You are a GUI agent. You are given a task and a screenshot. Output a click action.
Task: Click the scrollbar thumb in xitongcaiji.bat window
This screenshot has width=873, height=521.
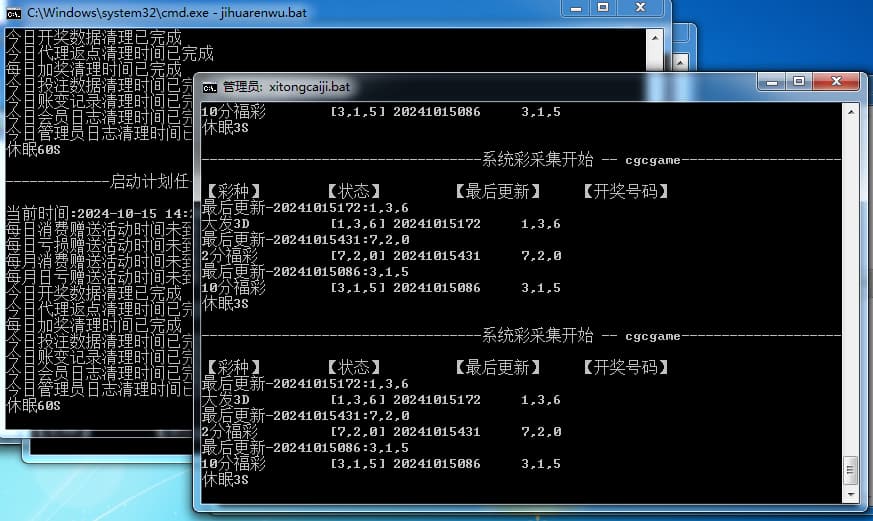coord(850,469)
